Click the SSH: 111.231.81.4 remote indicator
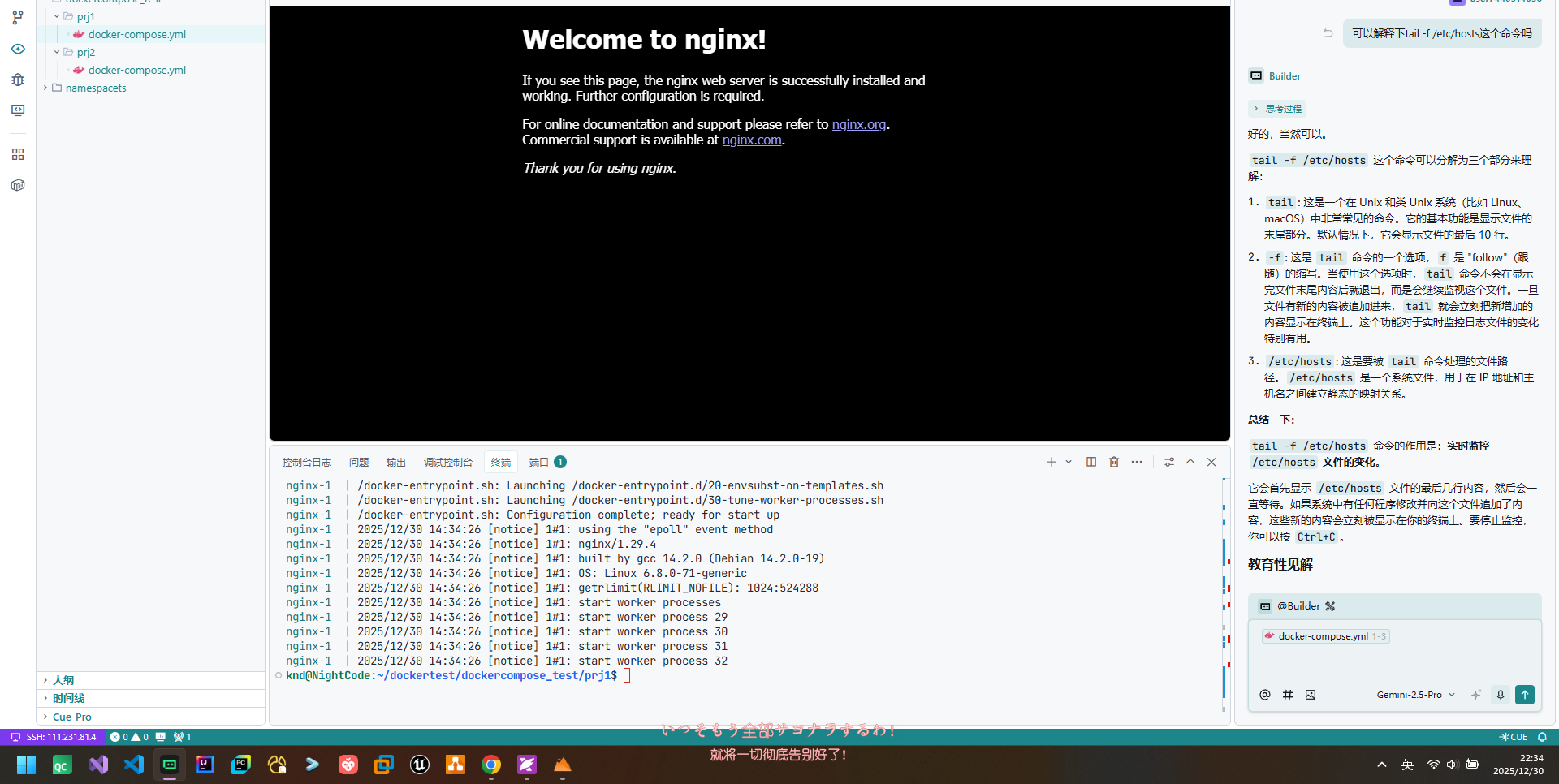The height and width of the screenshot is (784, 1559). (53, 737)
